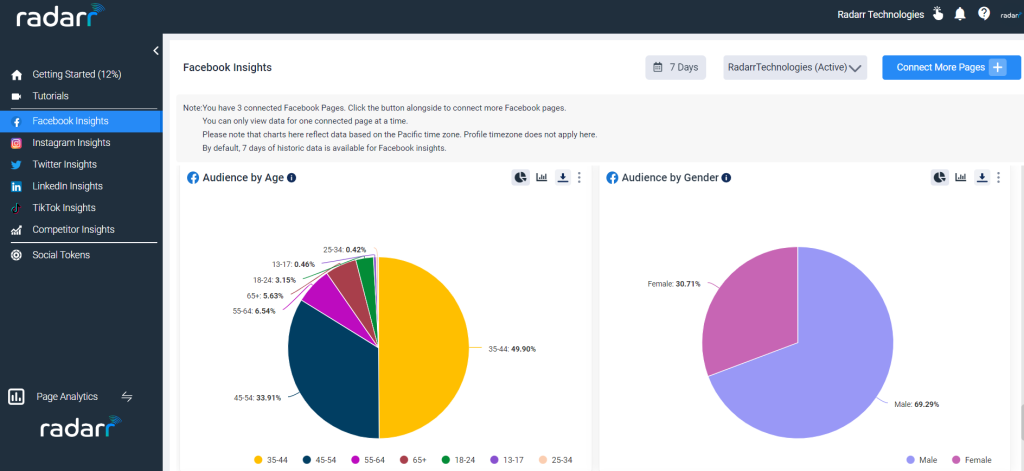
Task: Toggle the 13-17 legend item
Action: pyautogui.click(x=506, y=460)
